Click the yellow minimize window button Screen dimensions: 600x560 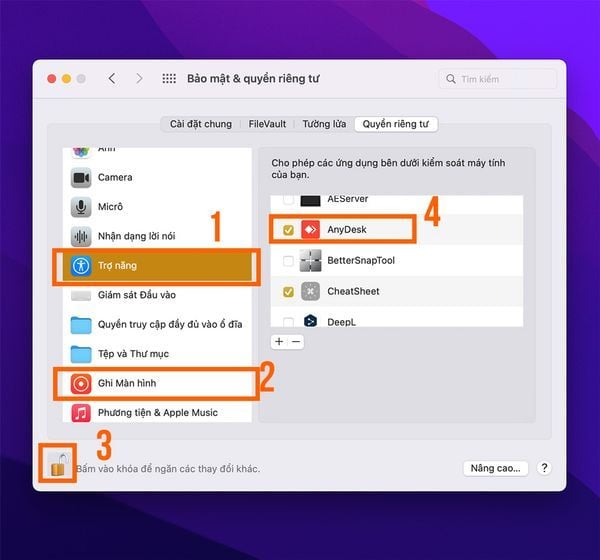coord(67,79)
